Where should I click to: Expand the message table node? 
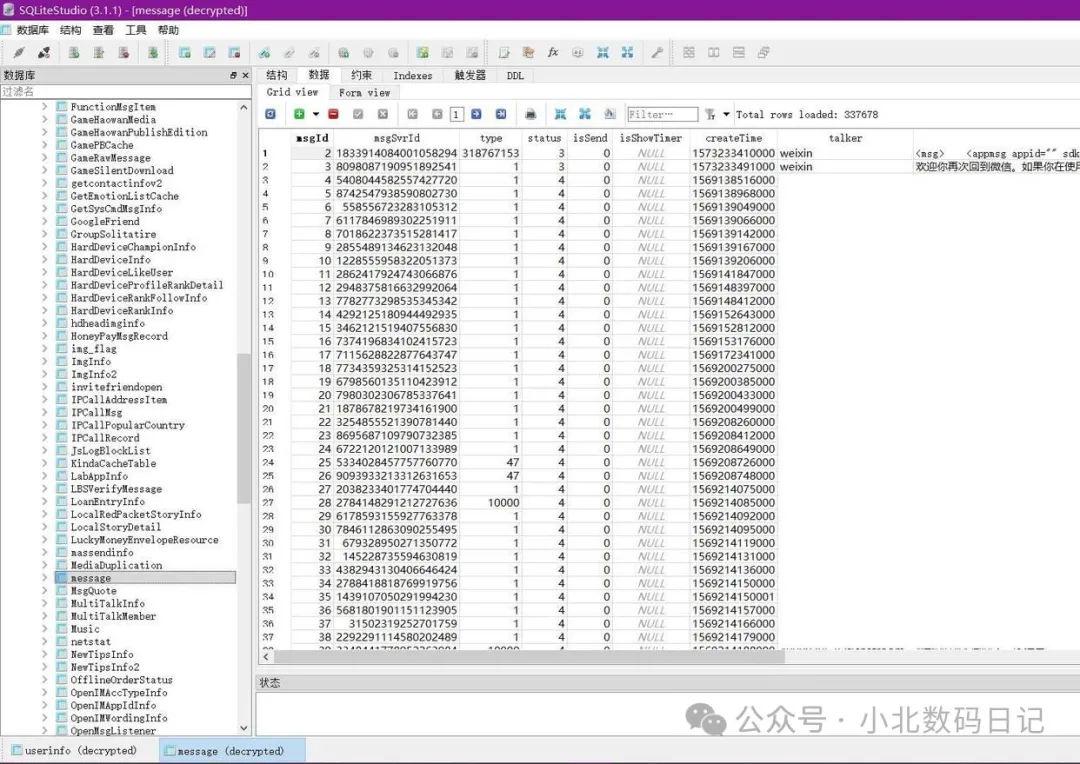45,578
